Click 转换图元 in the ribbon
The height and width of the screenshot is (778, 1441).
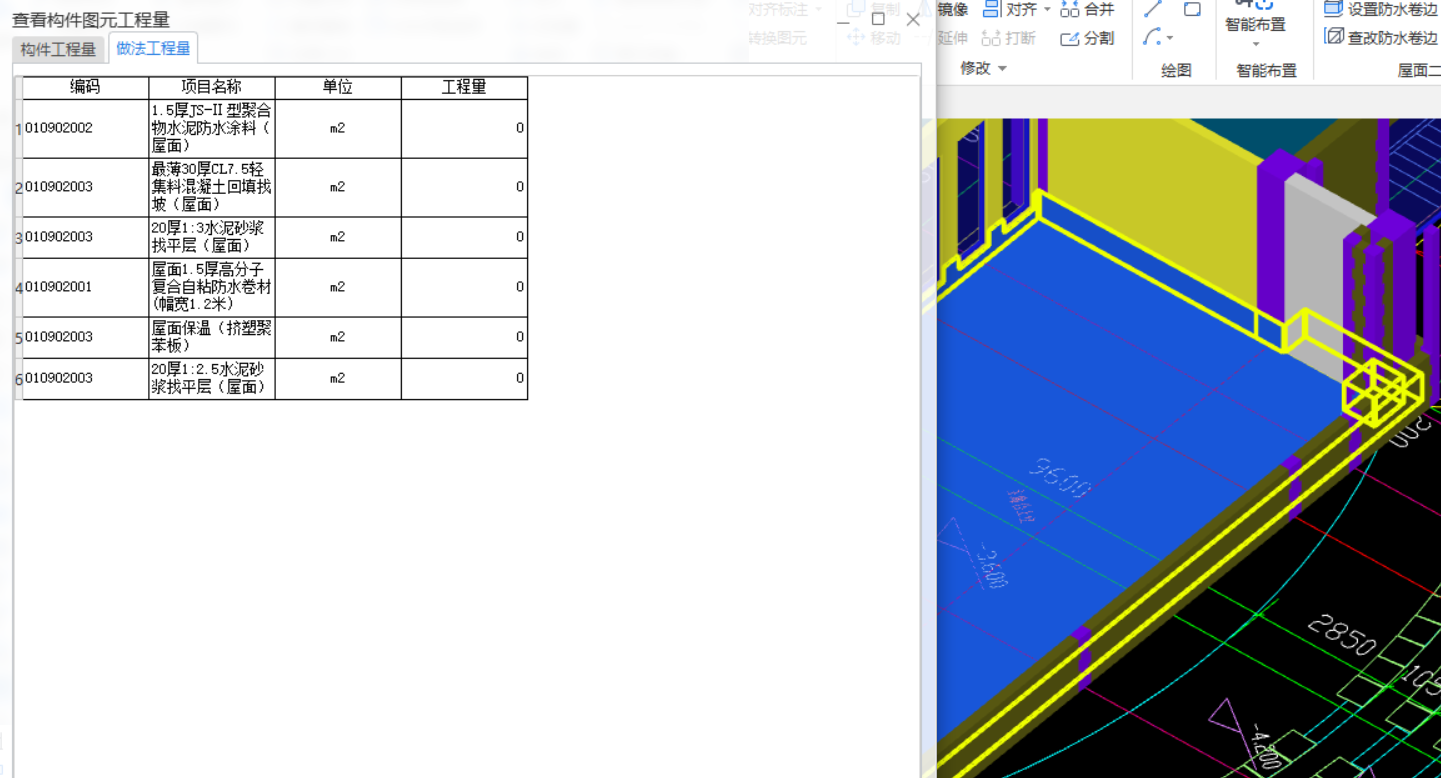777,38
